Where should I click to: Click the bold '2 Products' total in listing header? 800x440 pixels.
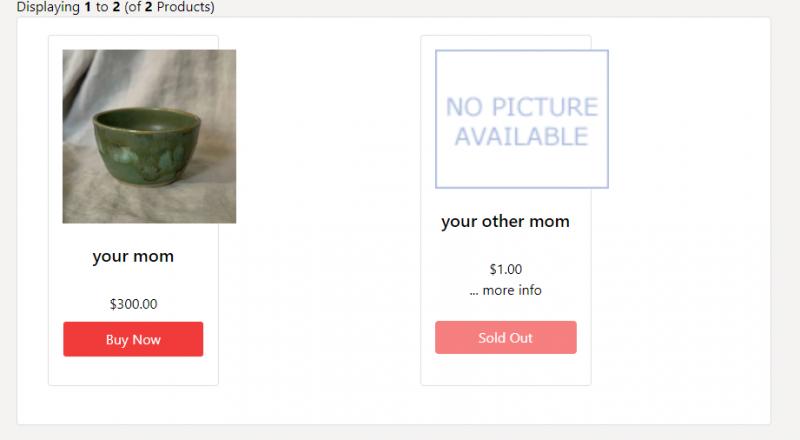[x=180, y=7]
